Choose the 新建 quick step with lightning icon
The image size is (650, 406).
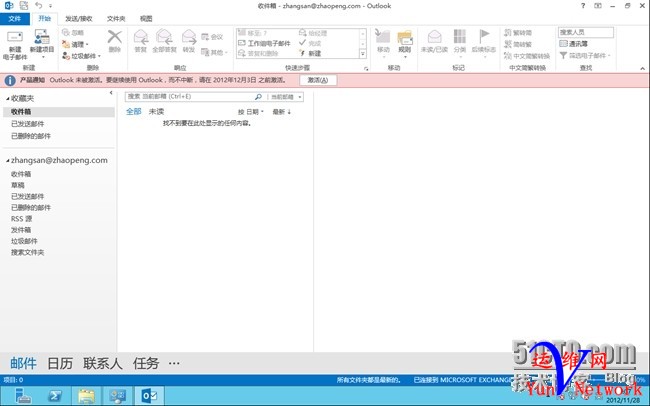[310, 53]
